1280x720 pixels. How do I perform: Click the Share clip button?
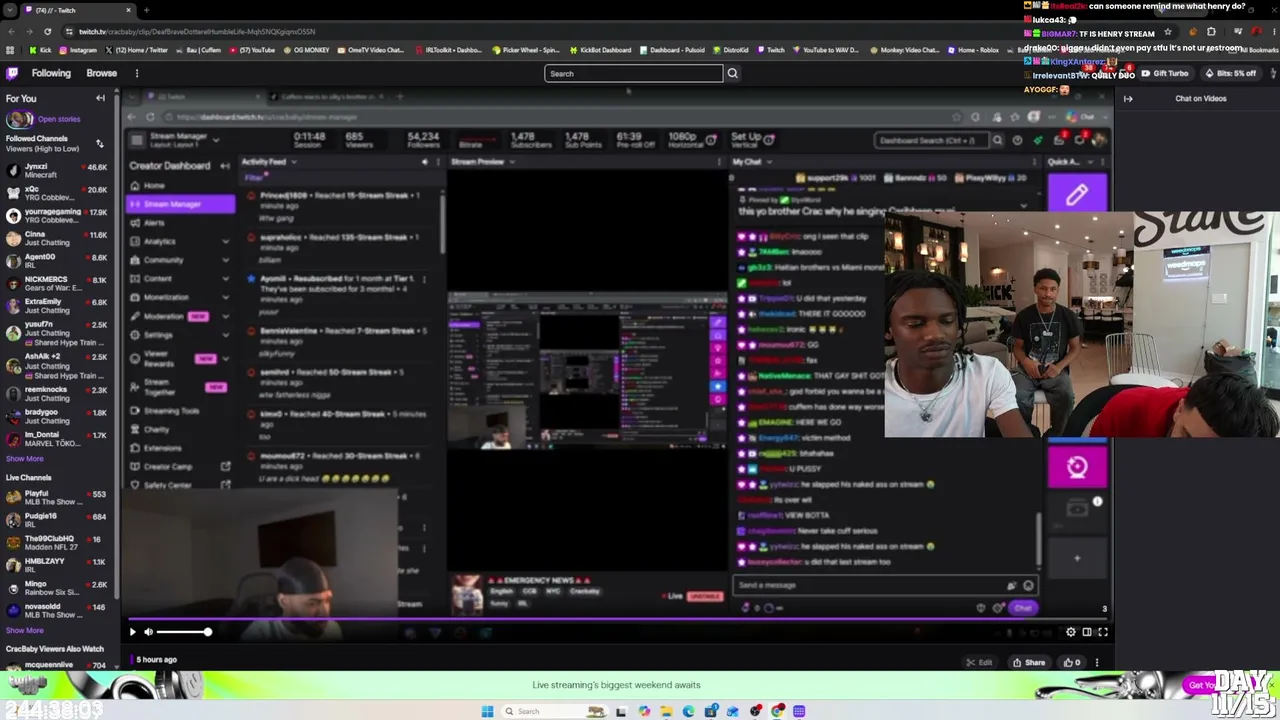click(1029, 662)
